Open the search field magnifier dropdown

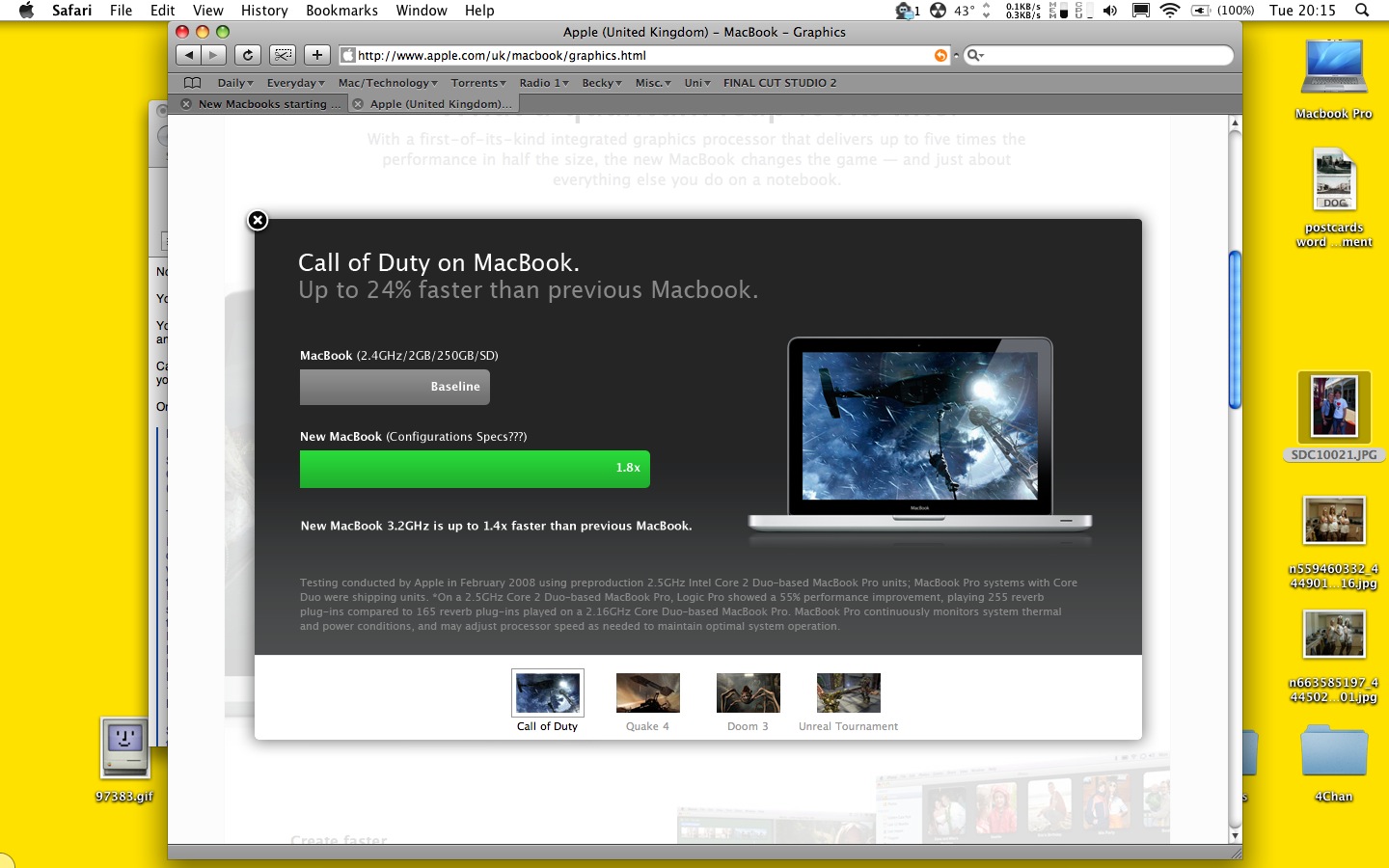coord(975,55)
